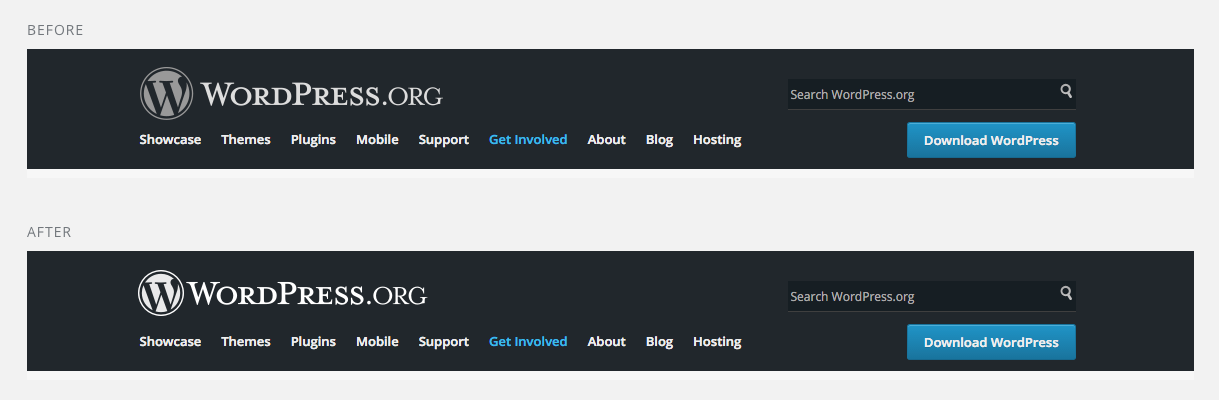Click the search magnifier icon in BEFORE header
This screenshot has height=400, width=1219.
click(x=1066, y=92)
